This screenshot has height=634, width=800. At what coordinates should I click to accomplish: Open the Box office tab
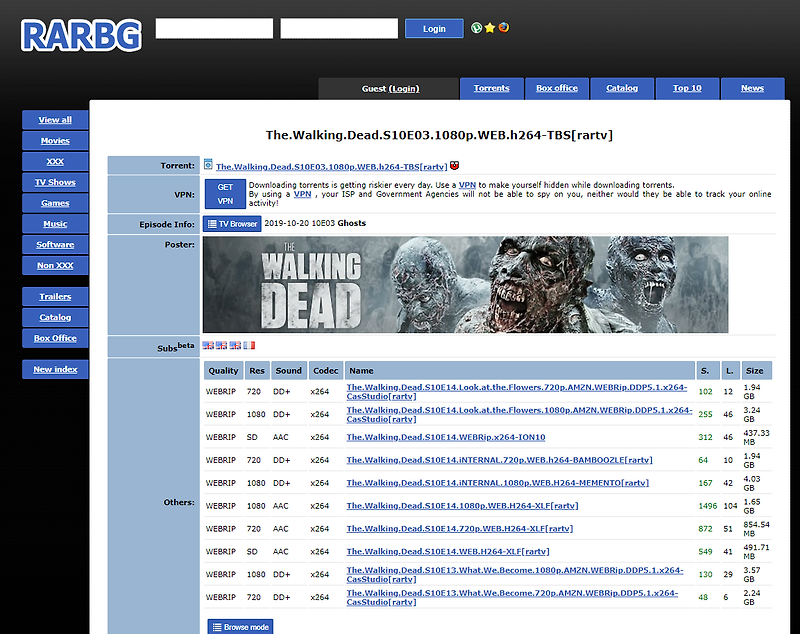(557, 88)
